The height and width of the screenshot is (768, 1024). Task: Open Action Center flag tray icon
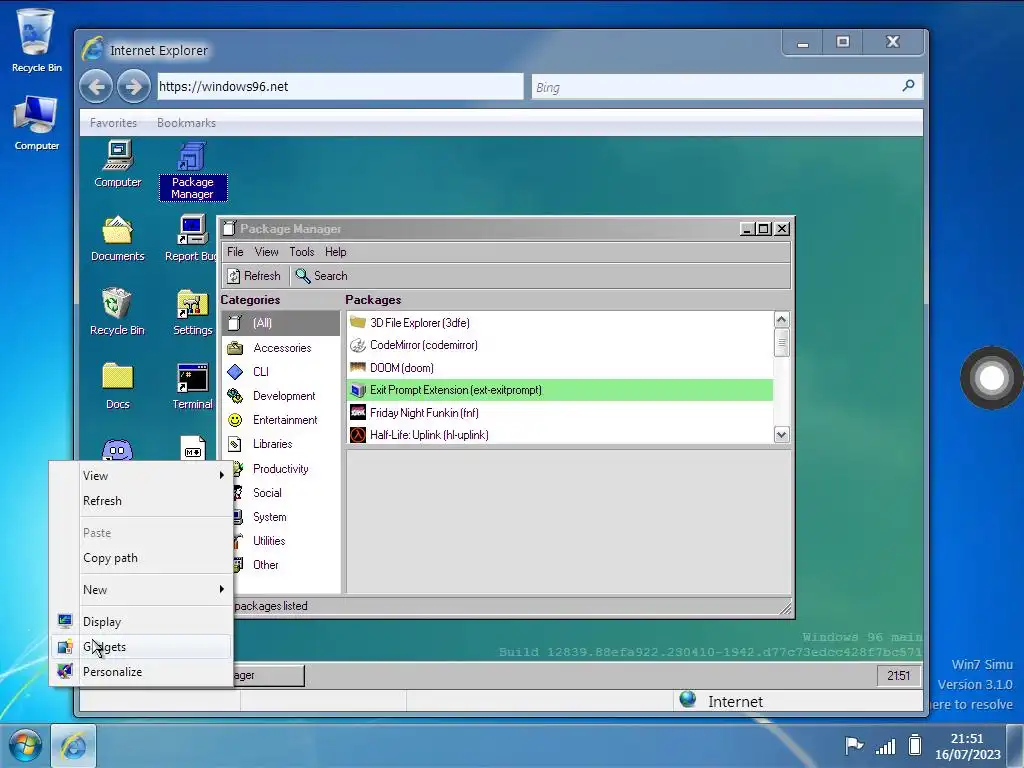point(854,745)
